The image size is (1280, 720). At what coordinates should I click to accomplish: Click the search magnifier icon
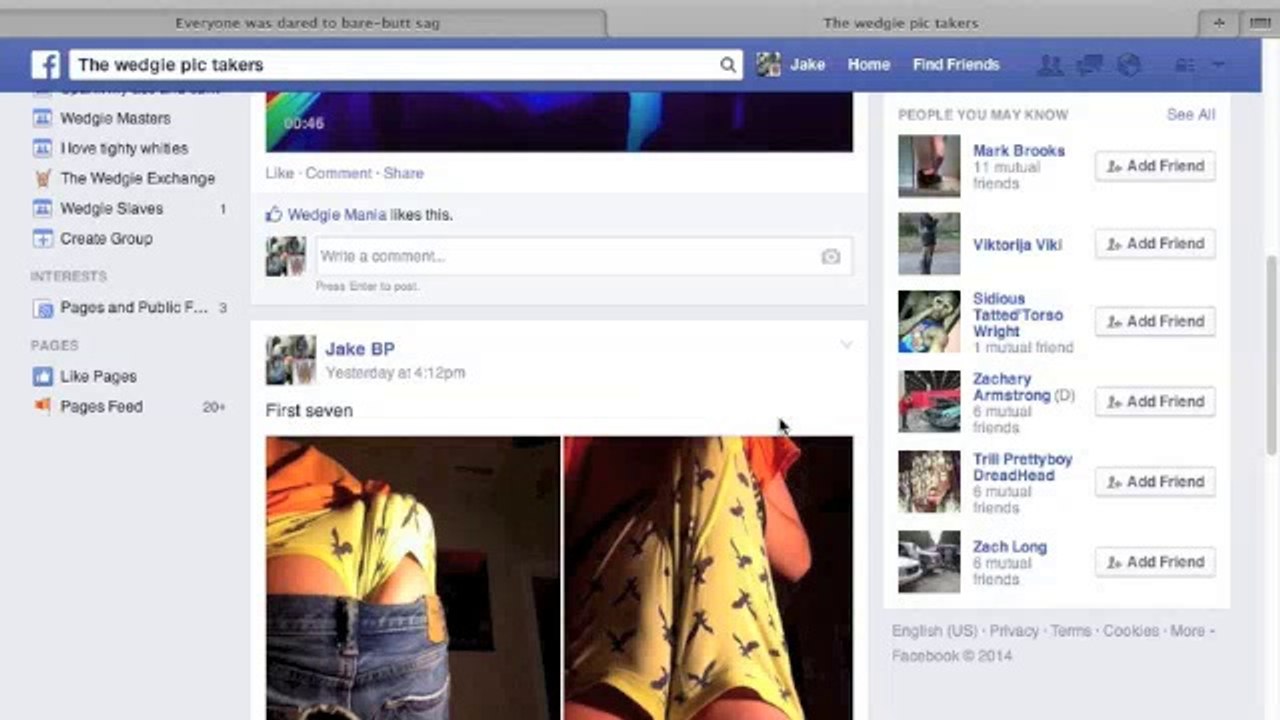728,65
